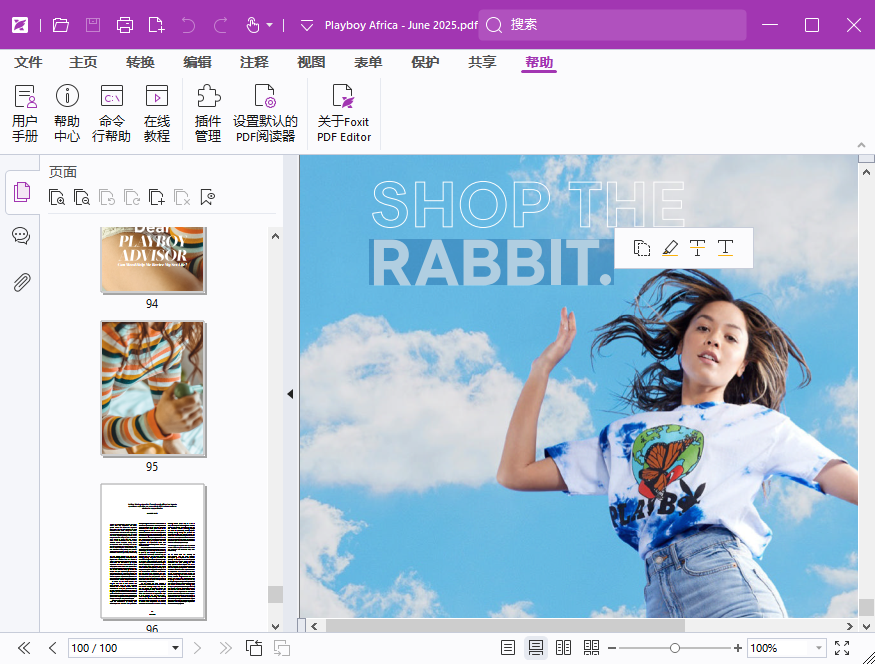
Task: Expand the hand tool dropdown arrow
Action: coord(270,25)
